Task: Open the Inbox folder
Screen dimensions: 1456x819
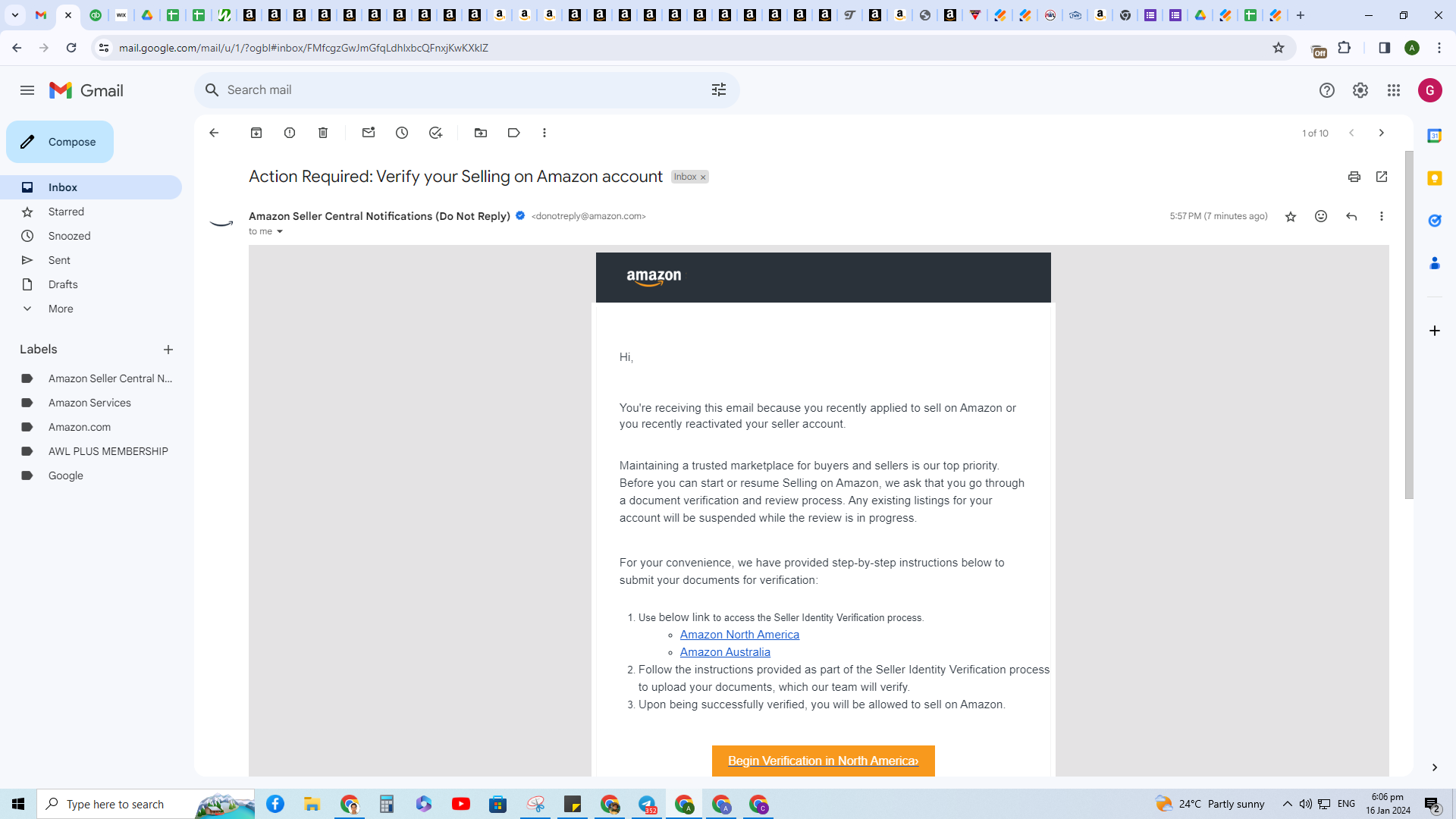Action: tap(91, 187)
